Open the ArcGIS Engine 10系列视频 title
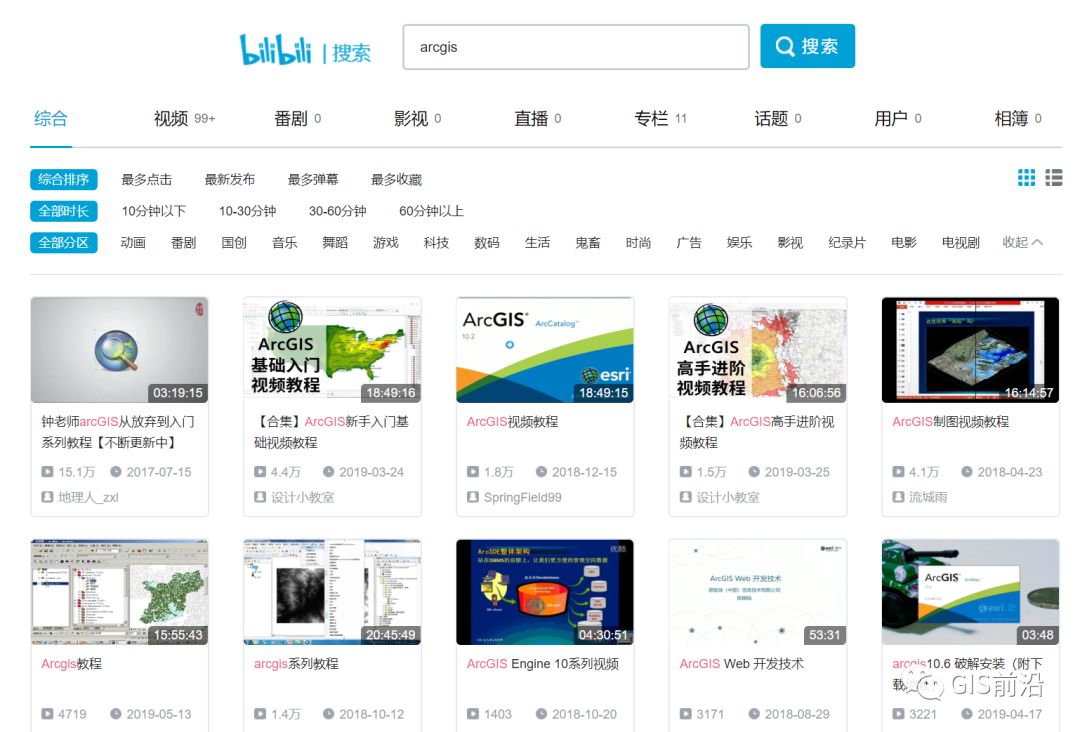 coord(543,664)
